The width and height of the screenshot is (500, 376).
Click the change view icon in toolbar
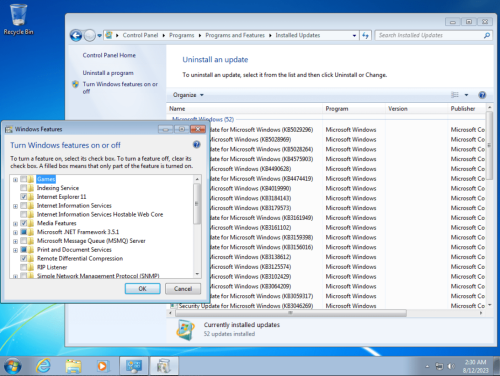(455, 95)
